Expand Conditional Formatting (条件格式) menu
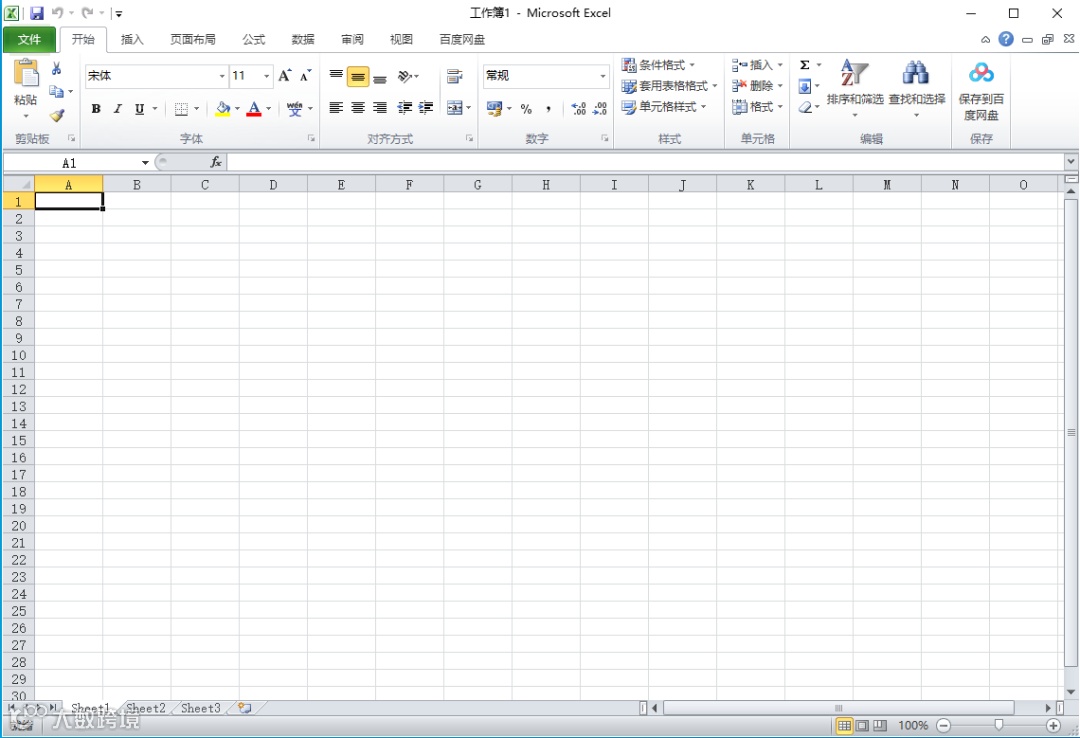 pos(658,65)
